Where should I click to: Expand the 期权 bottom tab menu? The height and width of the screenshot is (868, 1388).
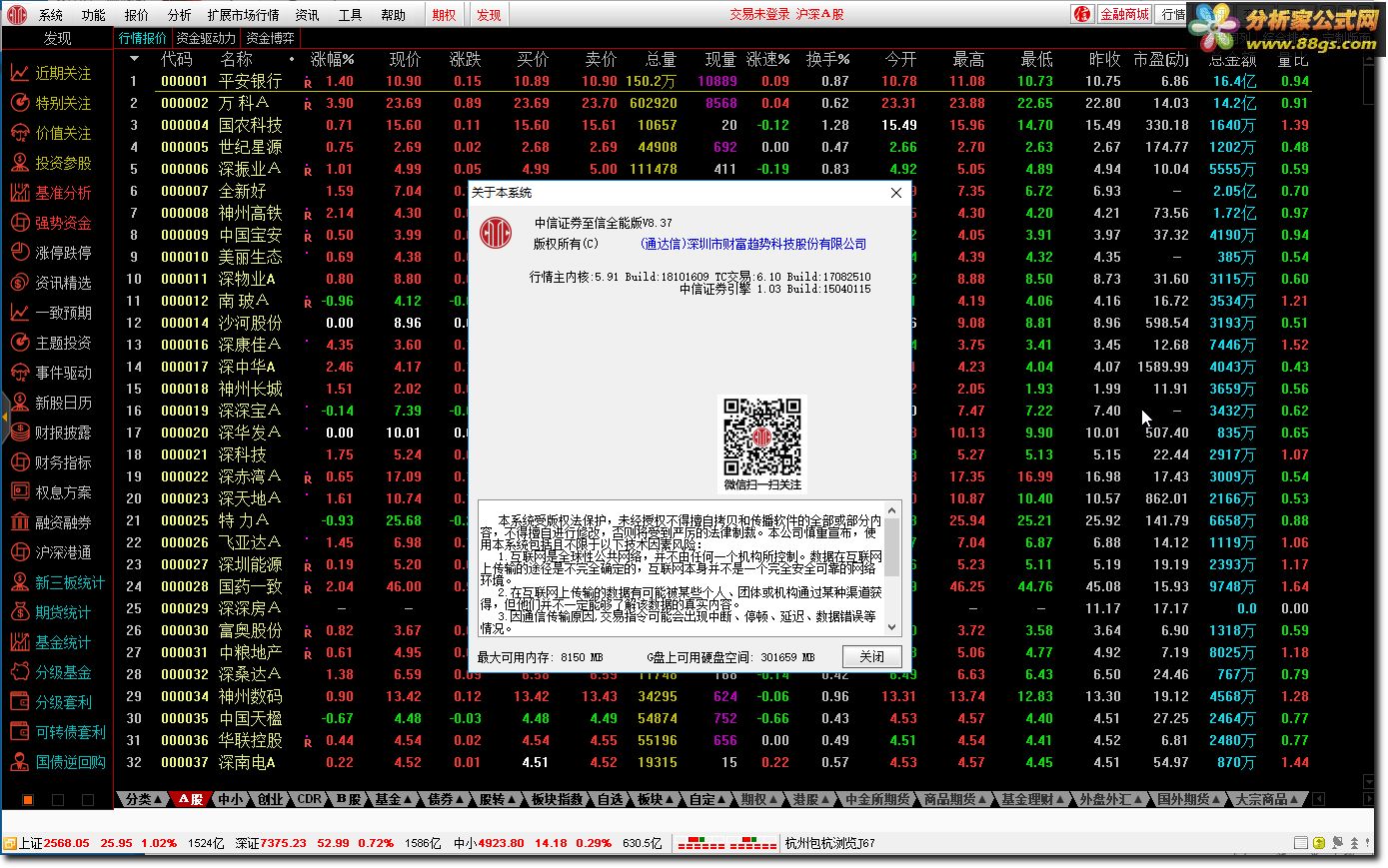[760, 799]
